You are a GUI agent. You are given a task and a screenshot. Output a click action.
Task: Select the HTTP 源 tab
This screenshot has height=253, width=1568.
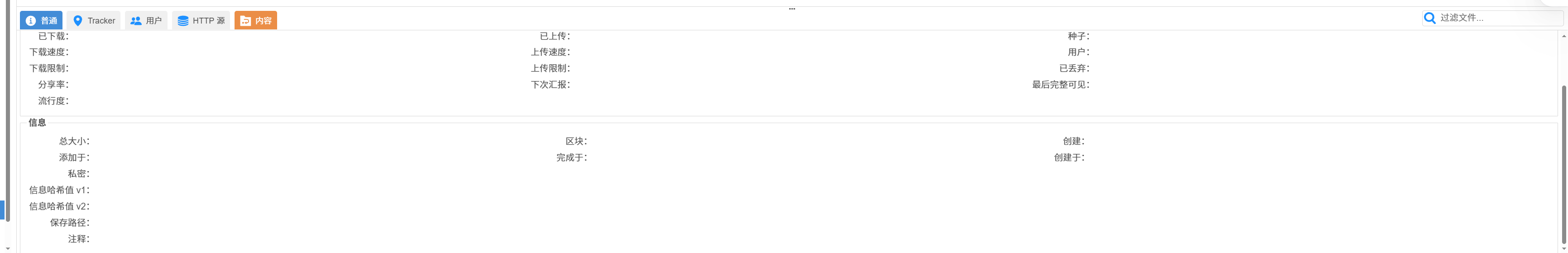click(201, 21)
